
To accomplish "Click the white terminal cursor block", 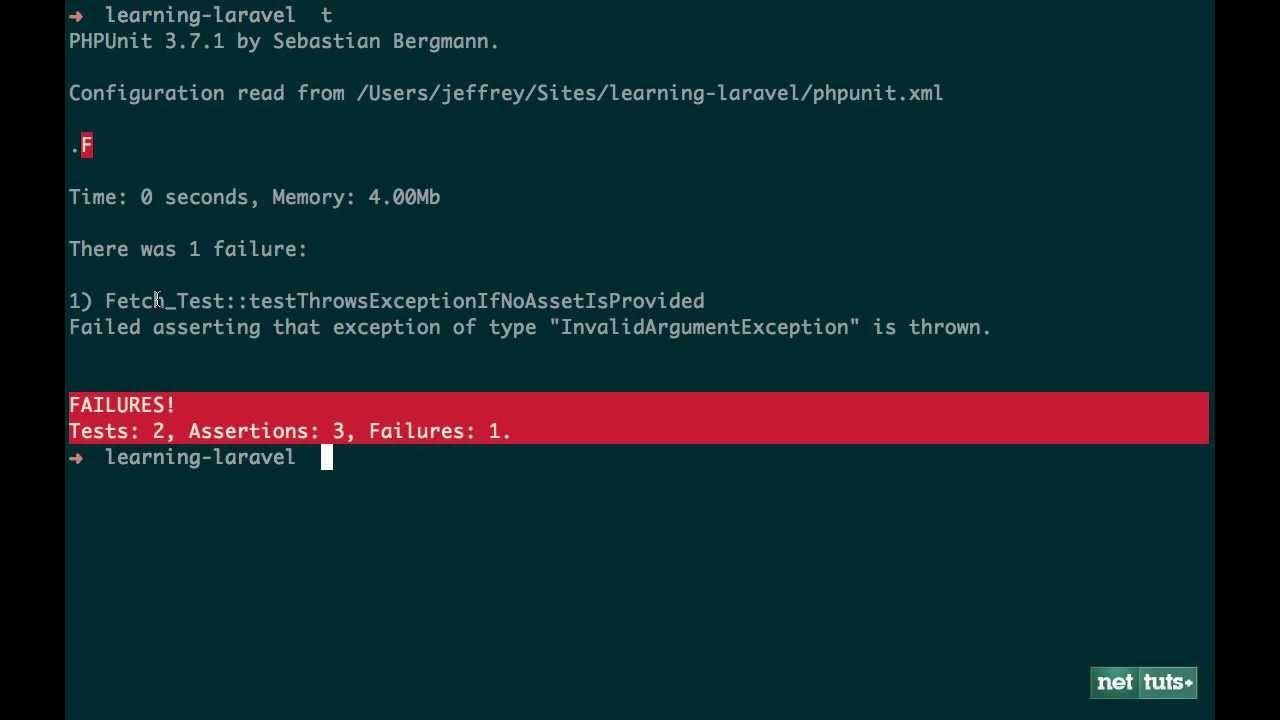I will click(x=326, y=457).
